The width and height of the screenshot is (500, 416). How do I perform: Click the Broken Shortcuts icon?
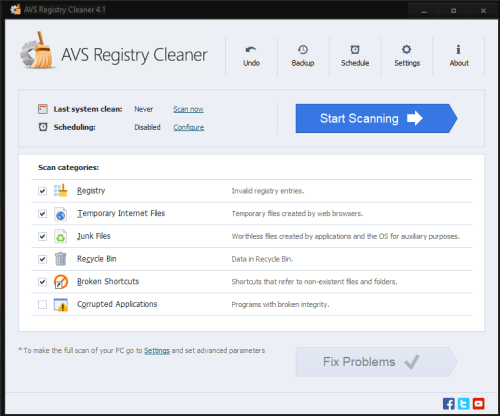pos(61,282)
